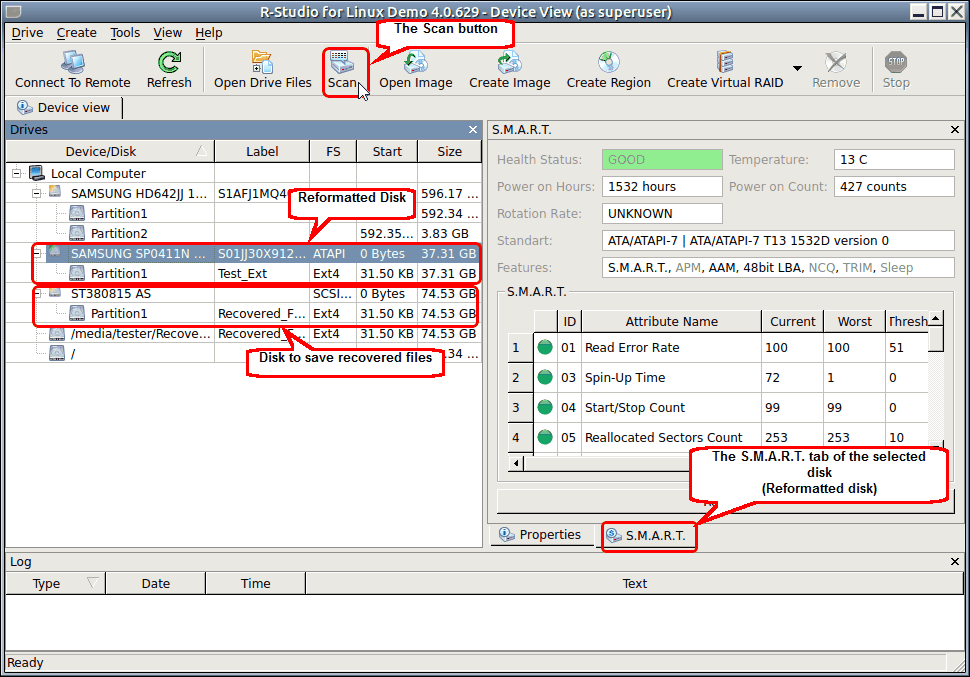Open the Tools menu
Viewport: 970px width, 677px height.
tap(125, 33)
